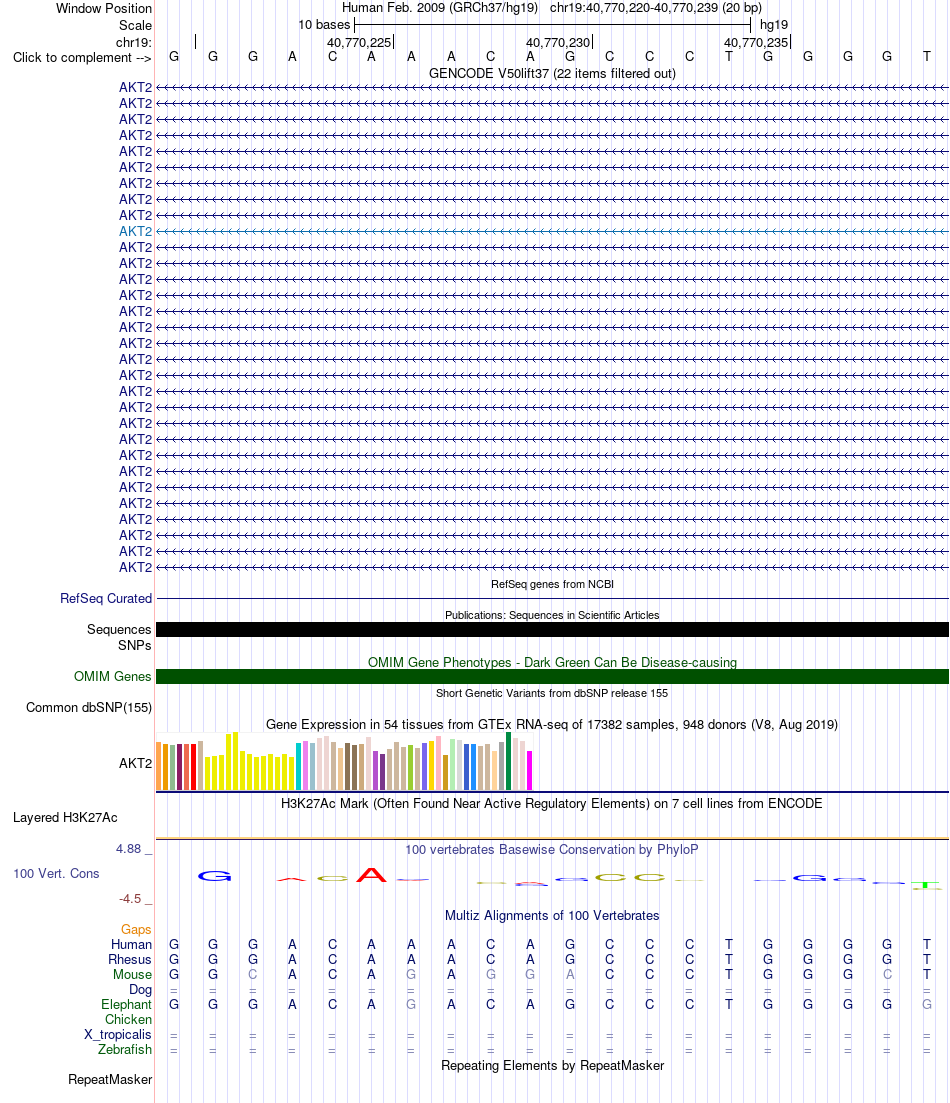Click the Dog alignment row label

click(140, 990)
